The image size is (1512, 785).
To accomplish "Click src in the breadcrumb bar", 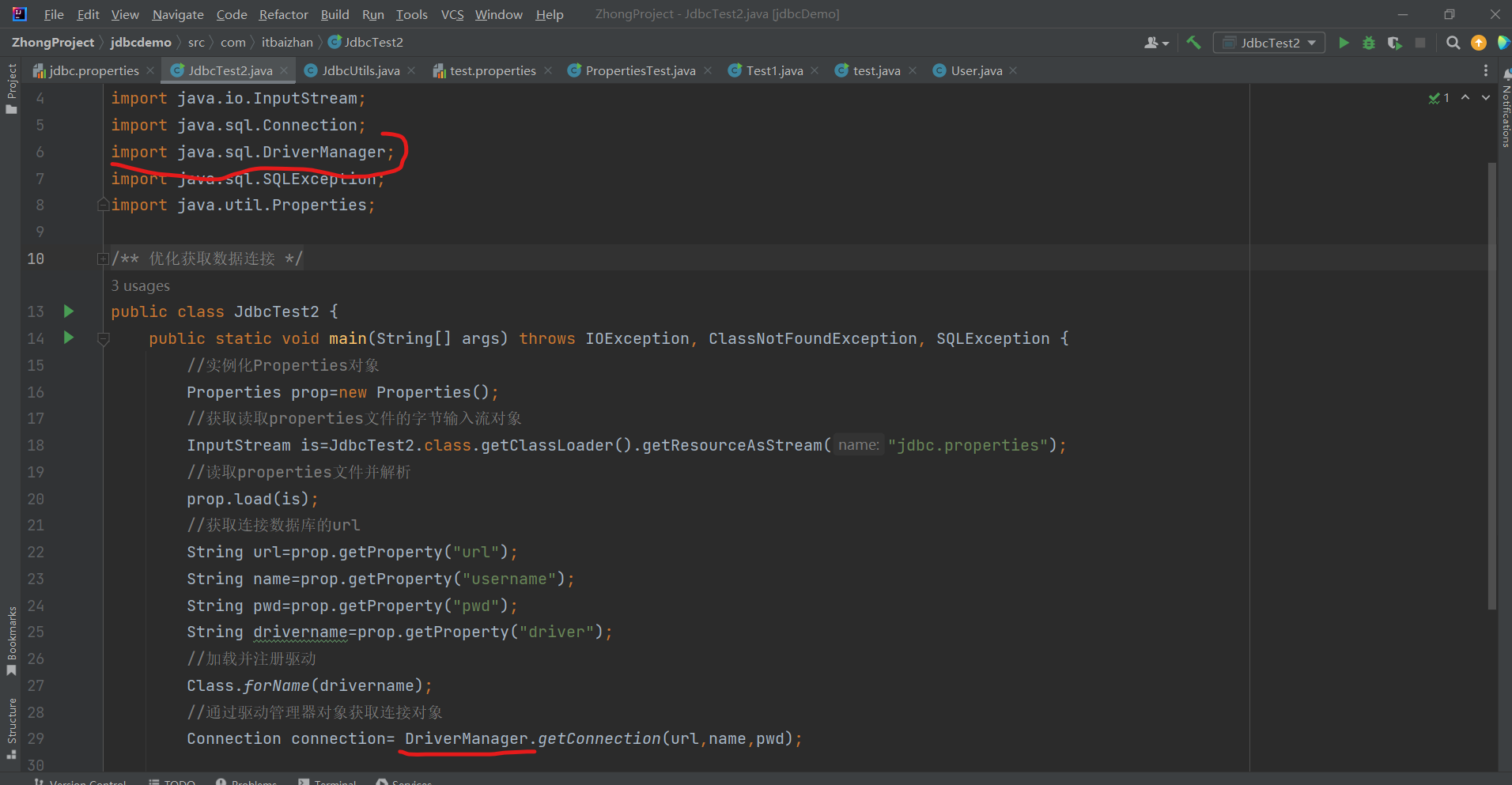I will click(196, 42).
